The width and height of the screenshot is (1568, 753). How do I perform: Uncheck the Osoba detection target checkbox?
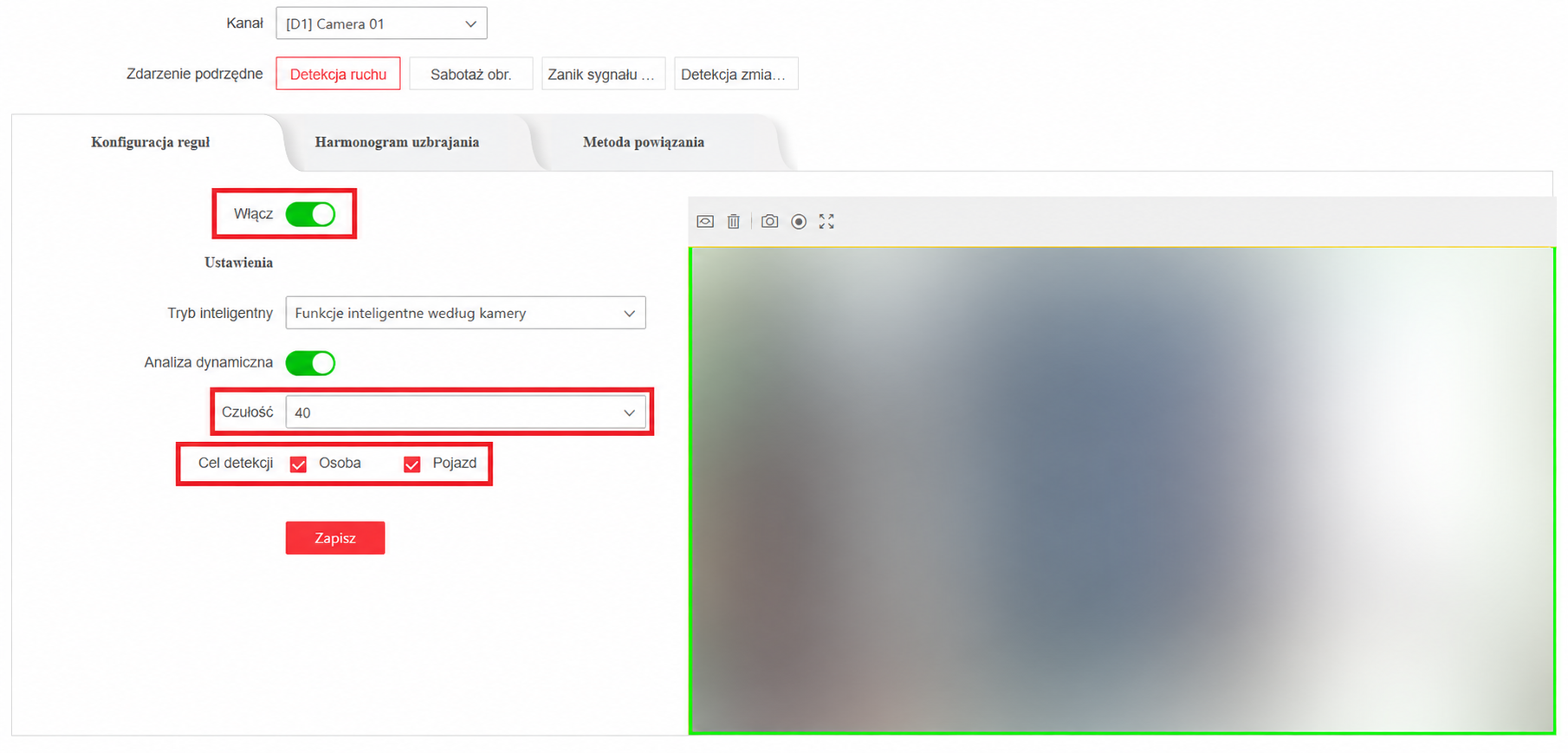299,464
